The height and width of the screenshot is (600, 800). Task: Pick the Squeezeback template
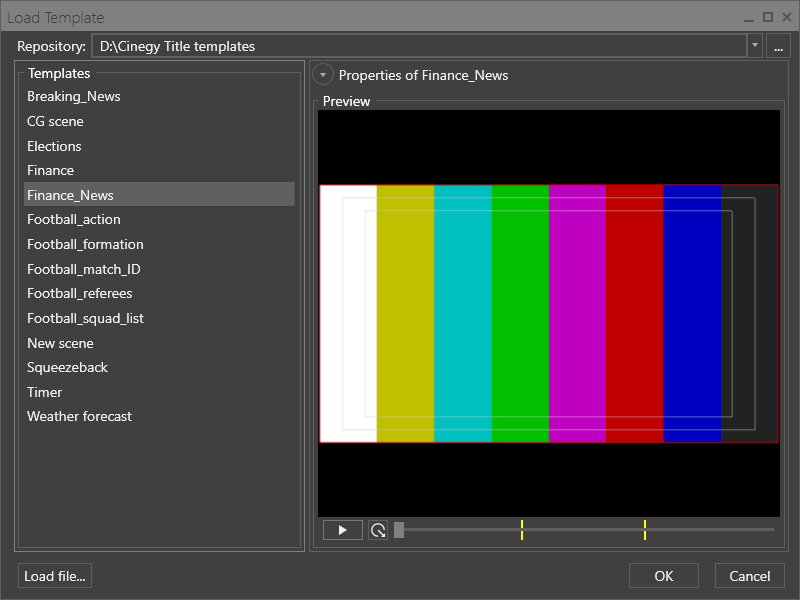tap(67, 367)
